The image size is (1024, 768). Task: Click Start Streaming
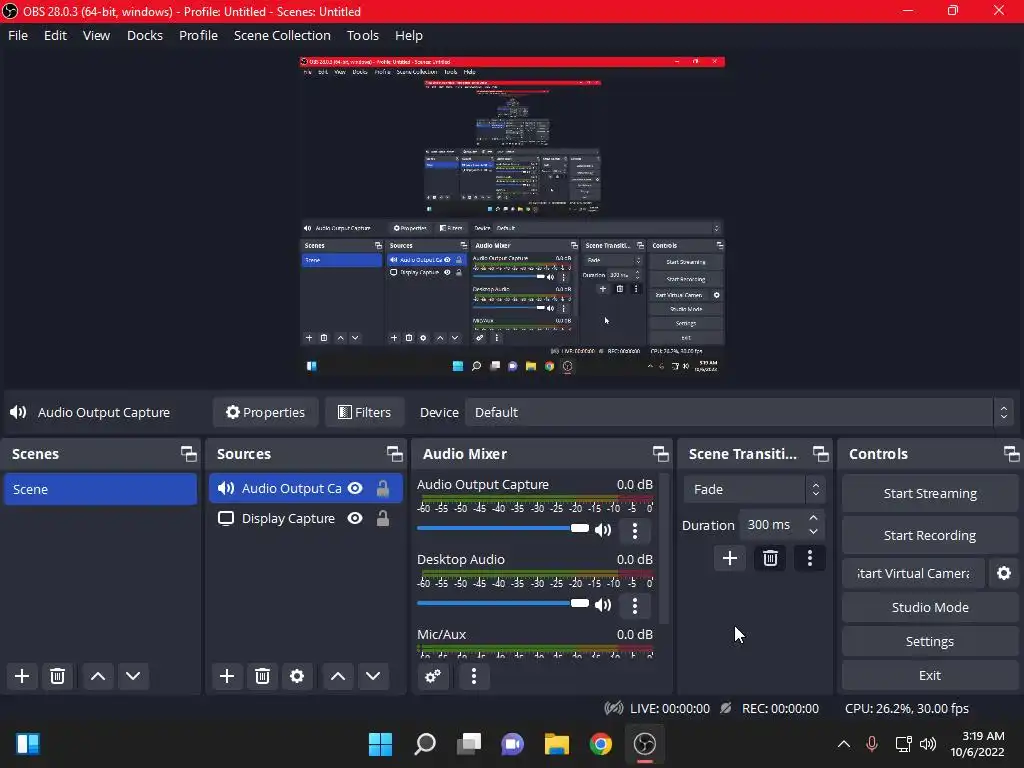pos(930,494)
